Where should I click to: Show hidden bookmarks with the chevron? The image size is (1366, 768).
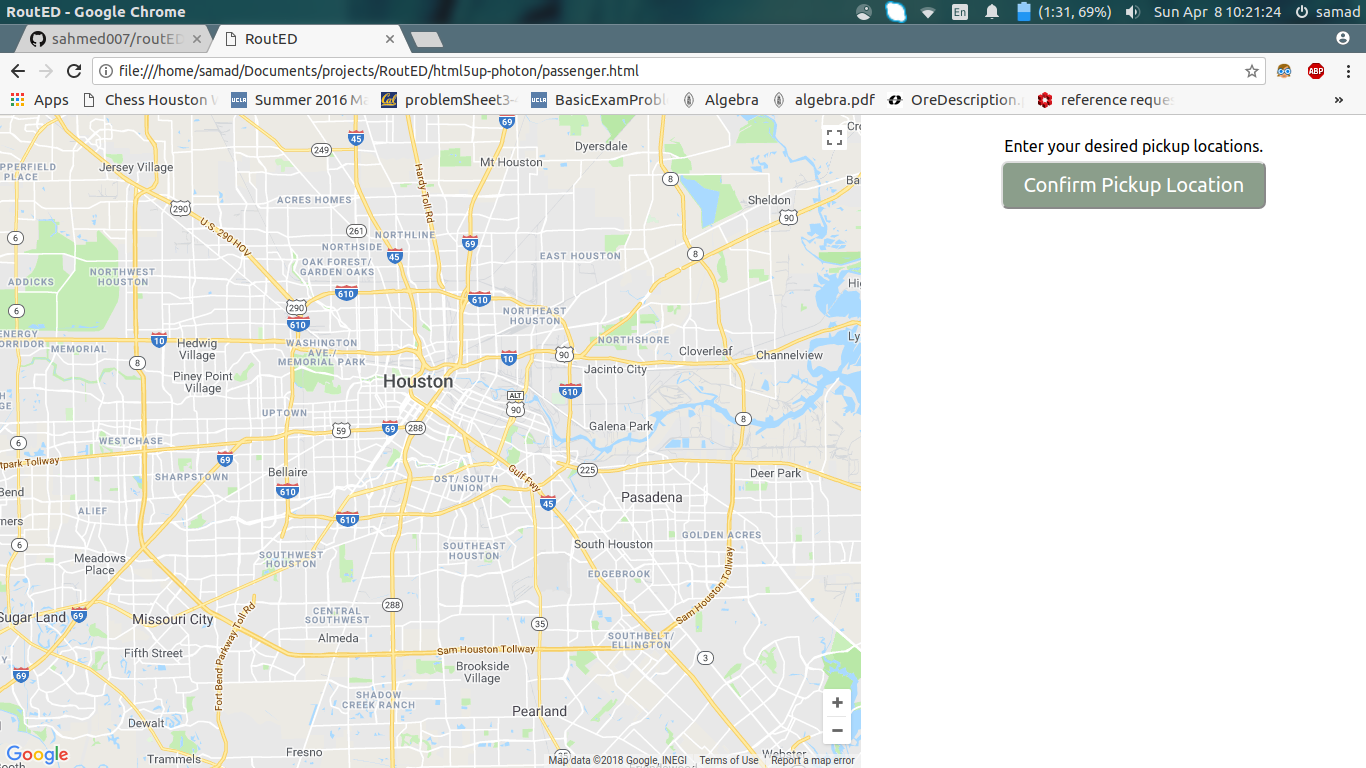(1339, 100)
